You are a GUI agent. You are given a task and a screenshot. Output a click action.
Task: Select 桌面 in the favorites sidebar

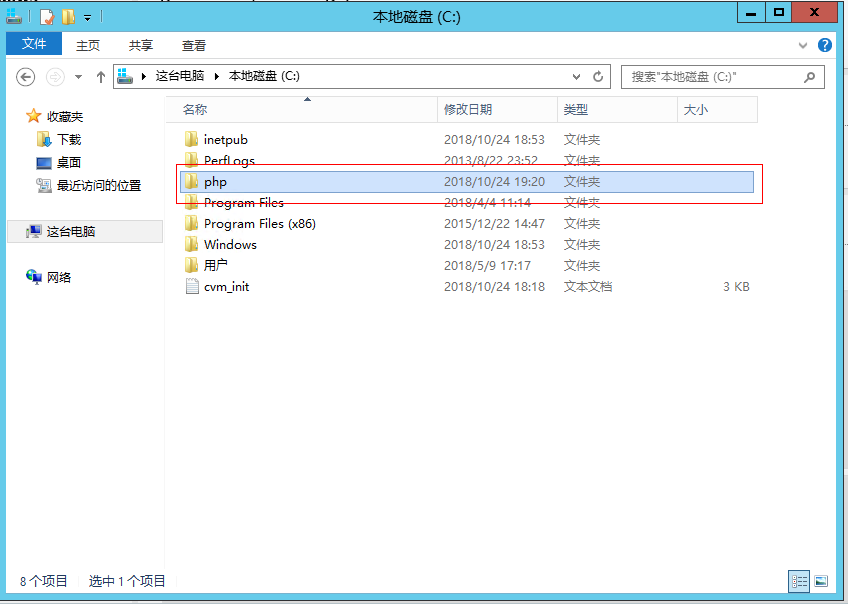pos(69,162)
